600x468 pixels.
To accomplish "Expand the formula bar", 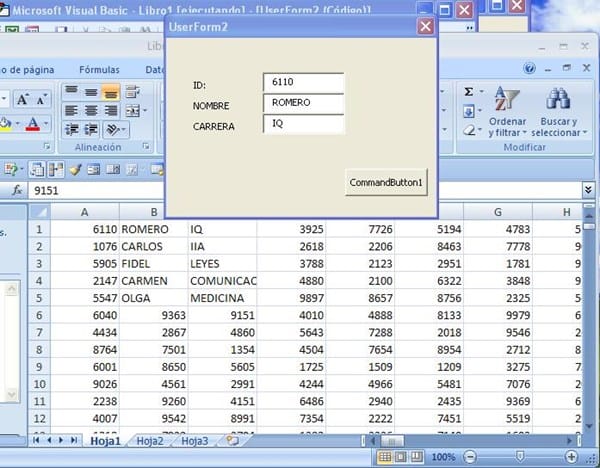I will [589, 190].
